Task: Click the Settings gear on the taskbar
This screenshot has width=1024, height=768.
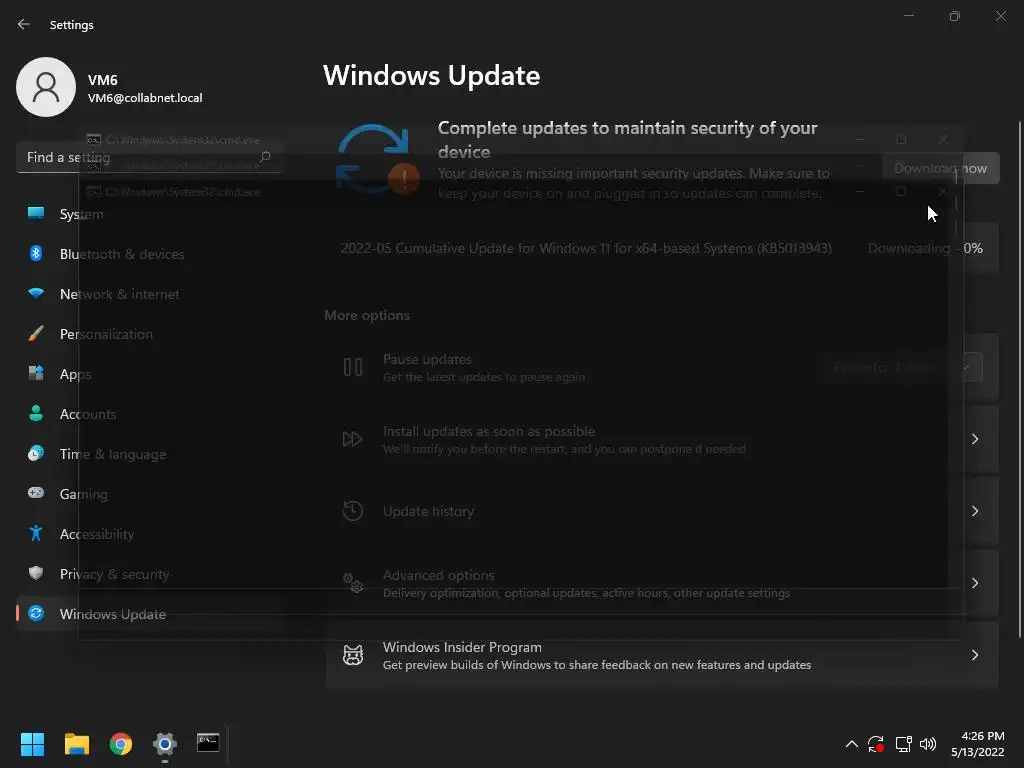Action: click(165, 743)
